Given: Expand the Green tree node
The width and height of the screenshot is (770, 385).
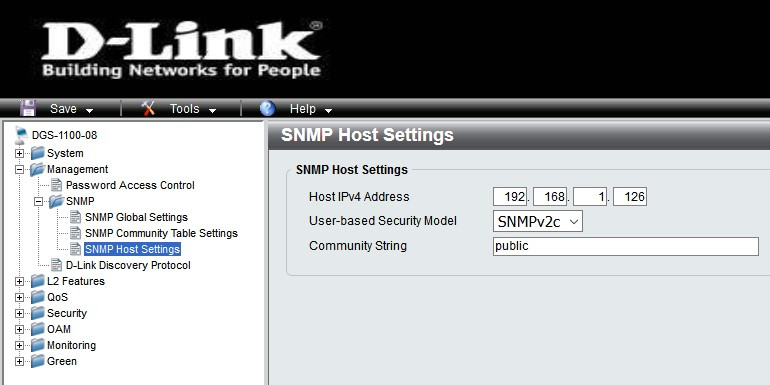Looking at the screenshot, I should coord(19,361).
